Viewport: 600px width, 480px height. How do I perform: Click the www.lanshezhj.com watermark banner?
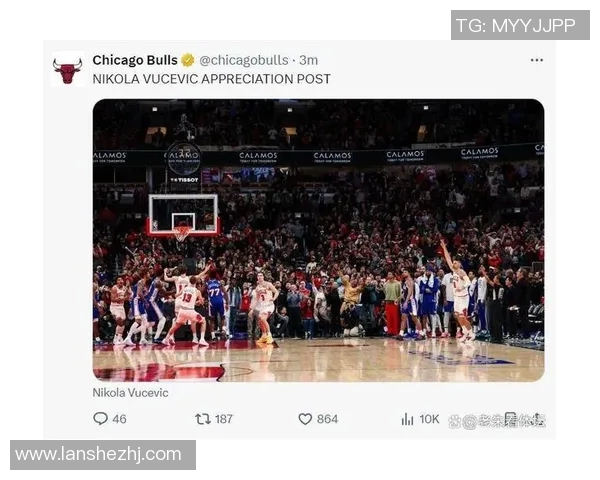pyautogui.click(x=103, y=455)
